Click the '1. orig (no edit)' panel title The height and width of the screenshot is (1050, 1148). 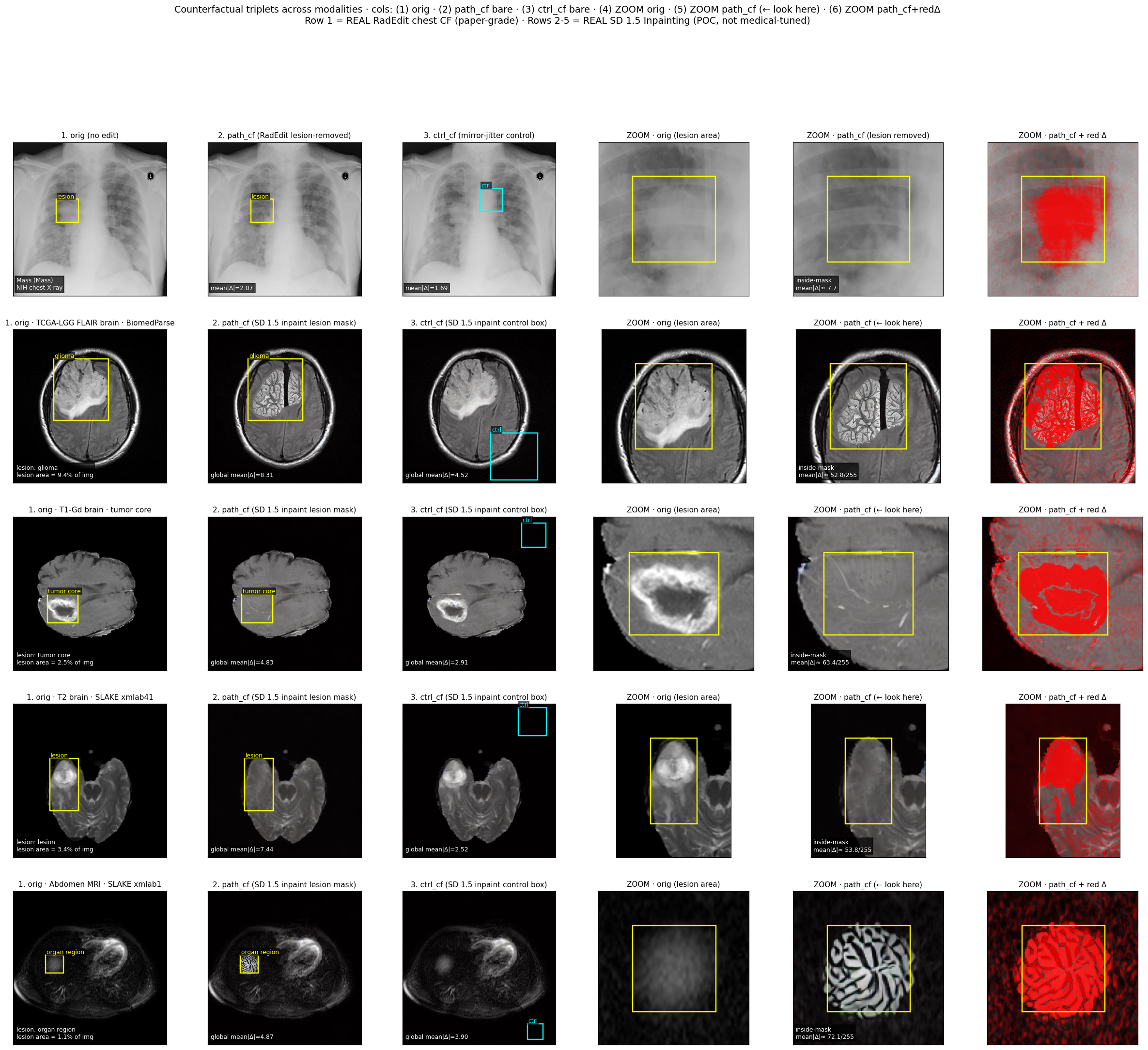90,136
